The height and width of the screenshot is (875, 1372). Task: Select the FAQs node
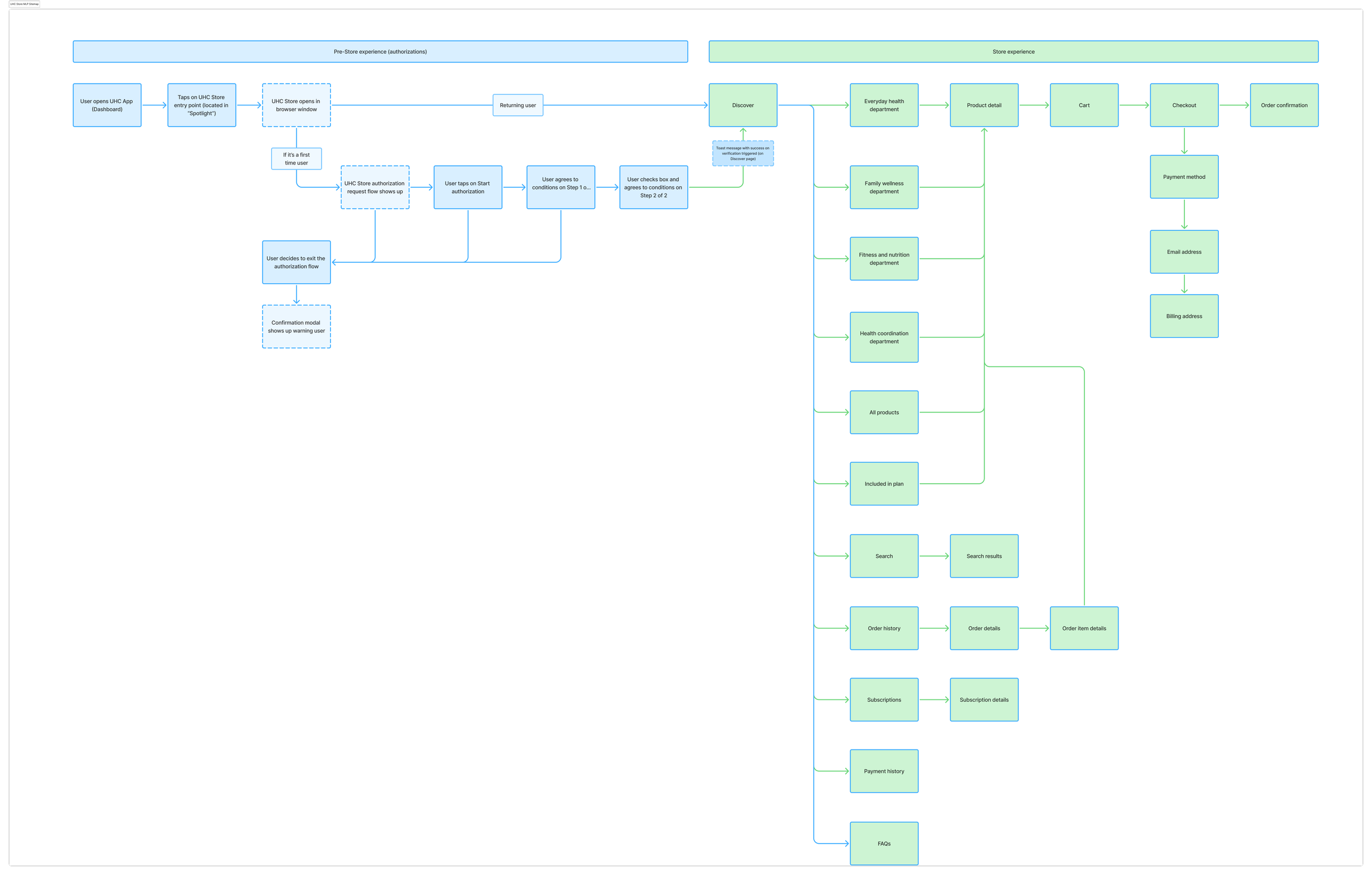click(x=884, y=843)
